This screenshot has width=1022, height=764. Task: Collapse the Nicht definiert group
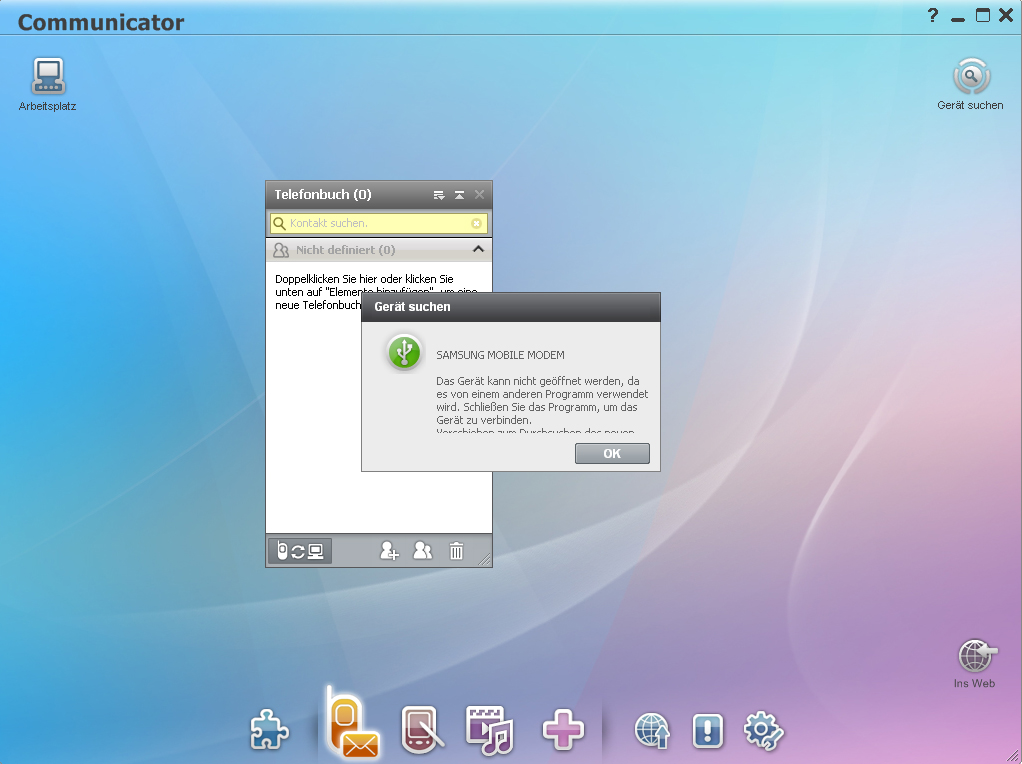(x=478, y=249)
